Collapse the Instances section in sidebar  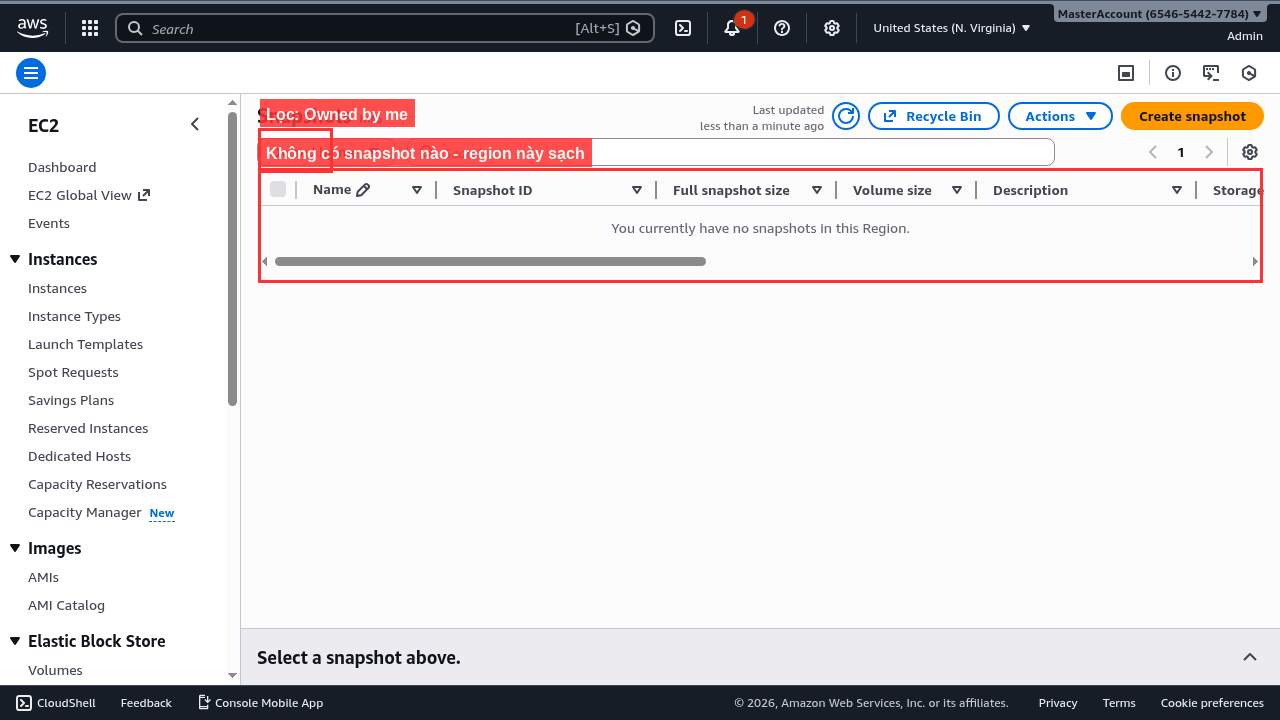click(x=15, y=259)
